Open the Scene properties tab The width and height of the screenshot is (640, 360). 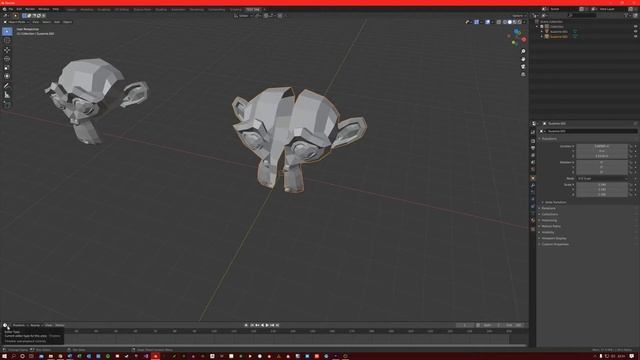533,162
